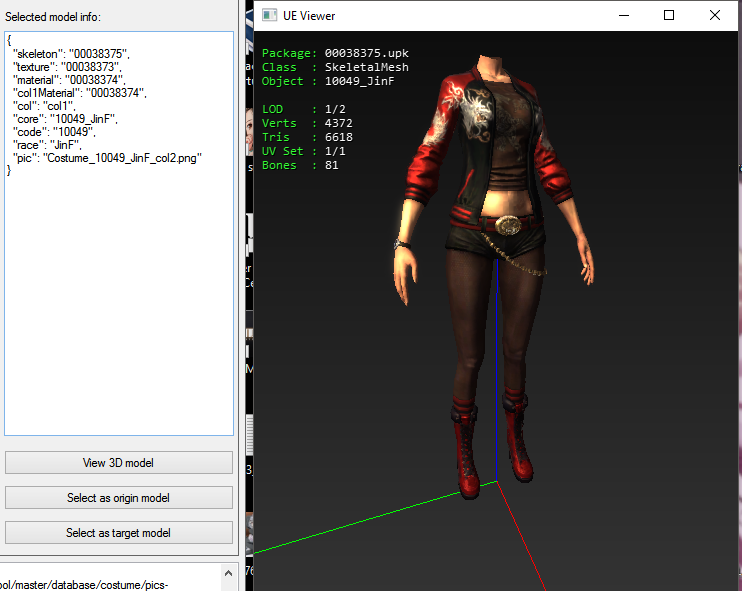Click the "material": "00038374" line
Image resolution: width=742 pixels, height=591 pixels.
(69, 79)
